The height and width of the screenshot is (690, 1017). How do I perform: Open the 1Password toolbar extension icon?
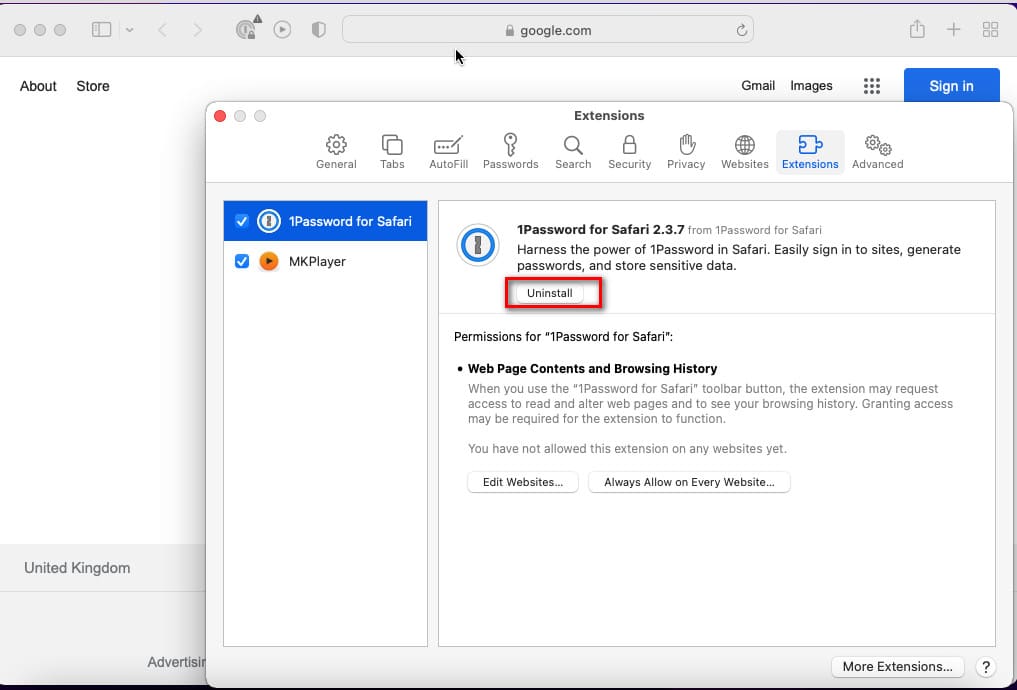tap(246, 29)
